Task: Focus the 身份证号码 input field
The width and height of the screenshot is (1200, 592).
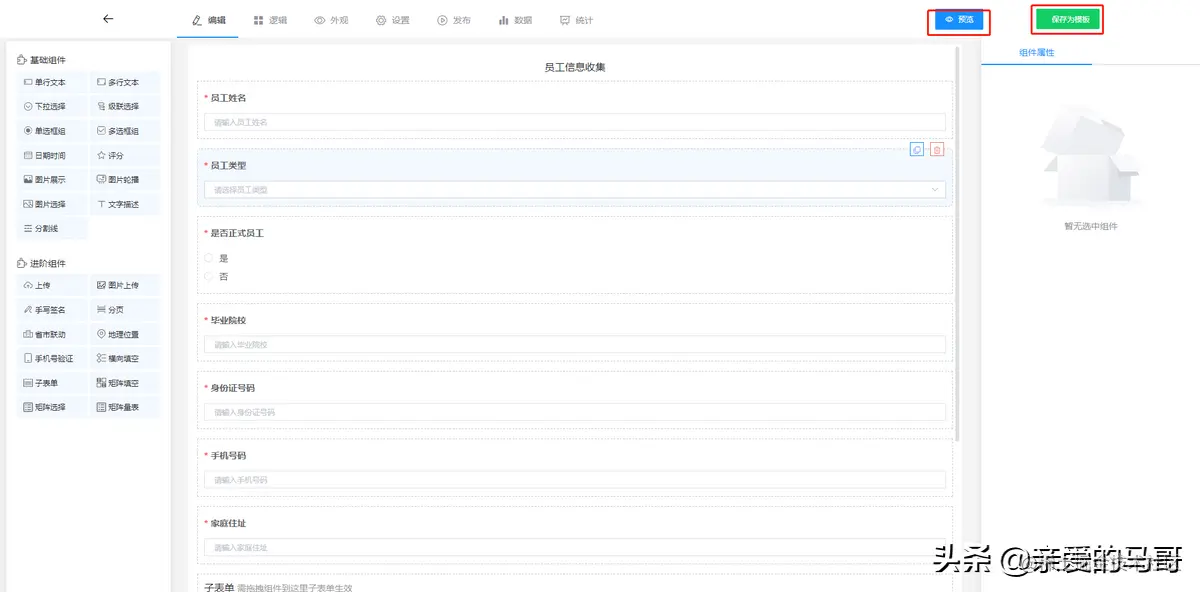Action: (x=574, y=412)
